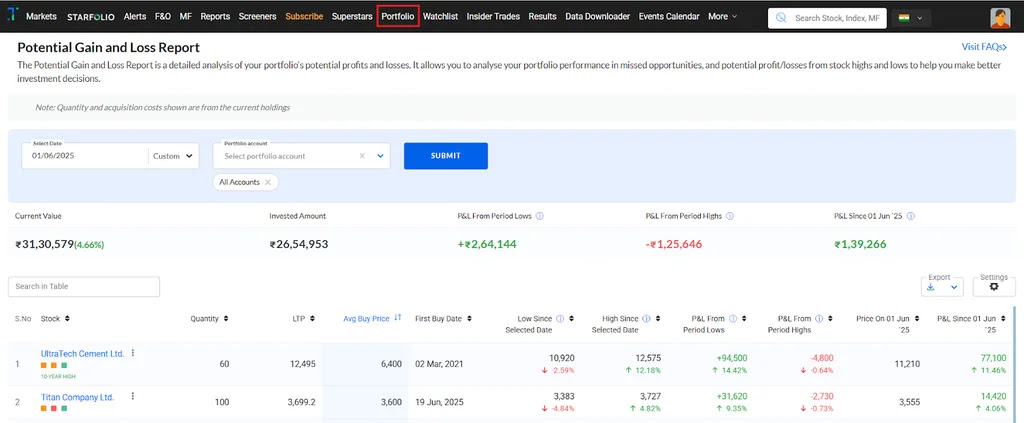This screenshot has width=1024, height=423.
Task: Expand the portfolio account dropdown arrow
Action: [380, 157]
